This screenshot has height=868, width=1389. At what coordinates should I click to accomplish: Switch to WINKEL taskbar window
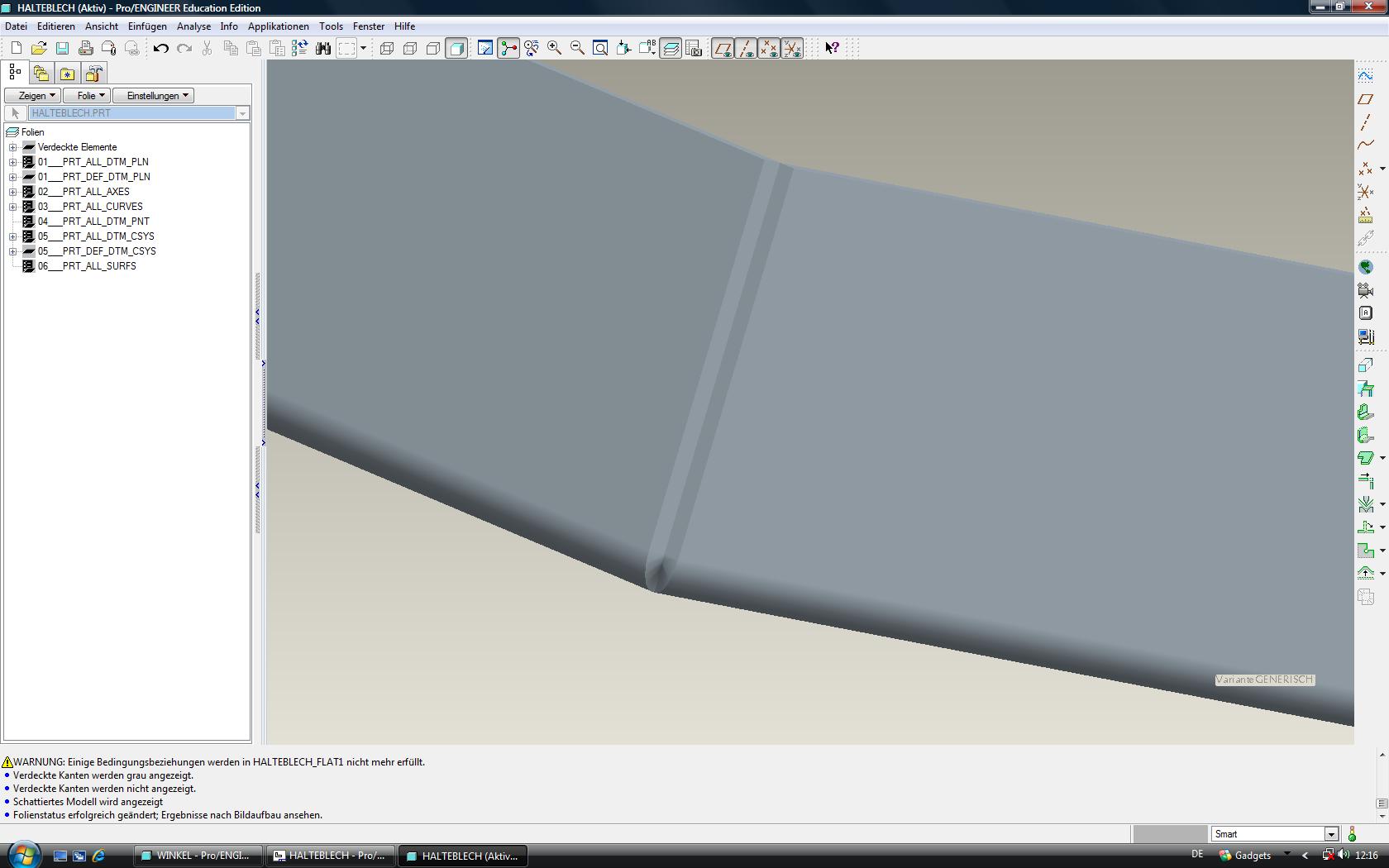[x=198, y=856]
